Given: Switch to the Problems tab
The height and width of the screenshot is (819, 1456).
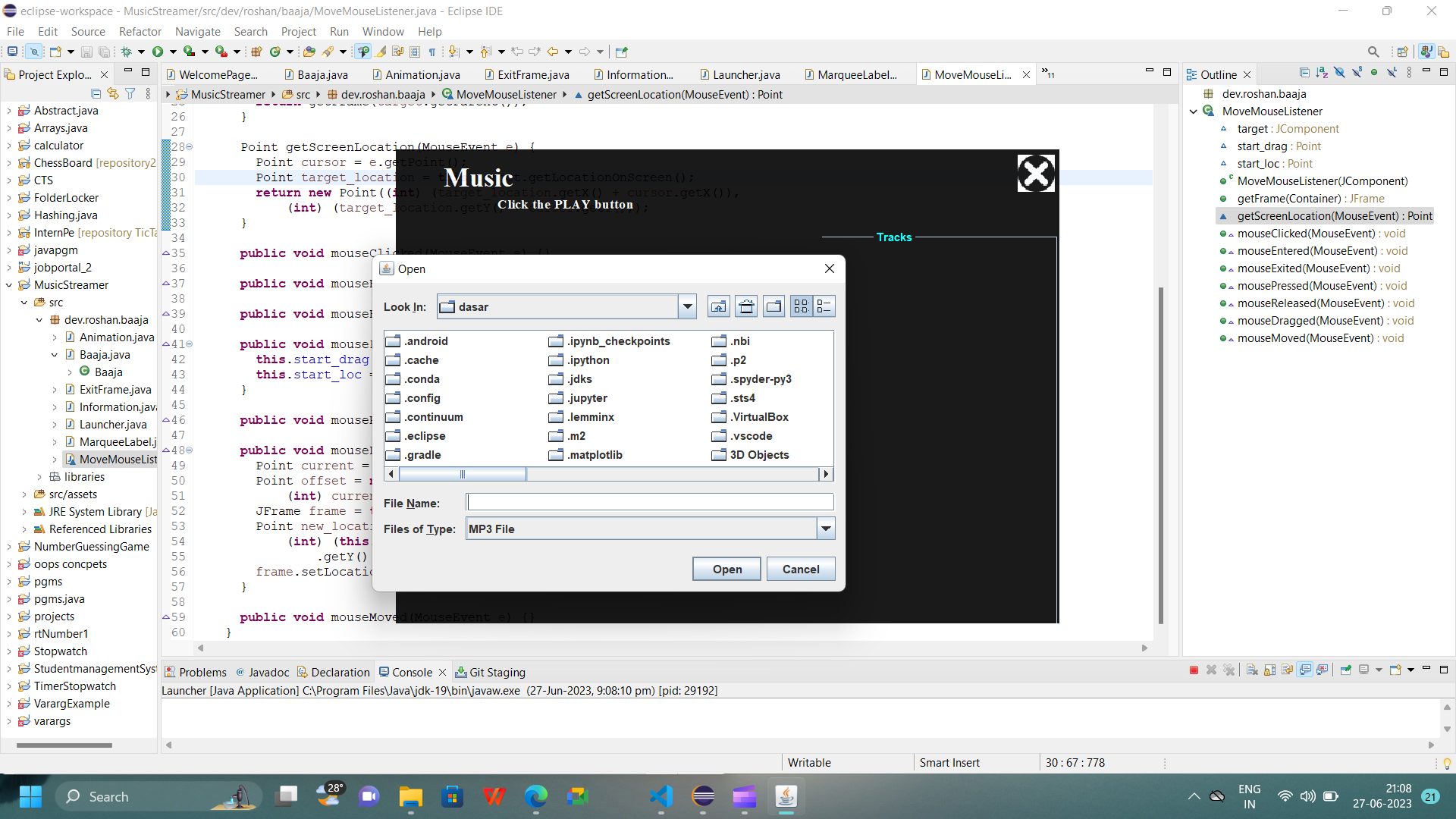Looking at the screenshot, I should click(x=196, y=672).
